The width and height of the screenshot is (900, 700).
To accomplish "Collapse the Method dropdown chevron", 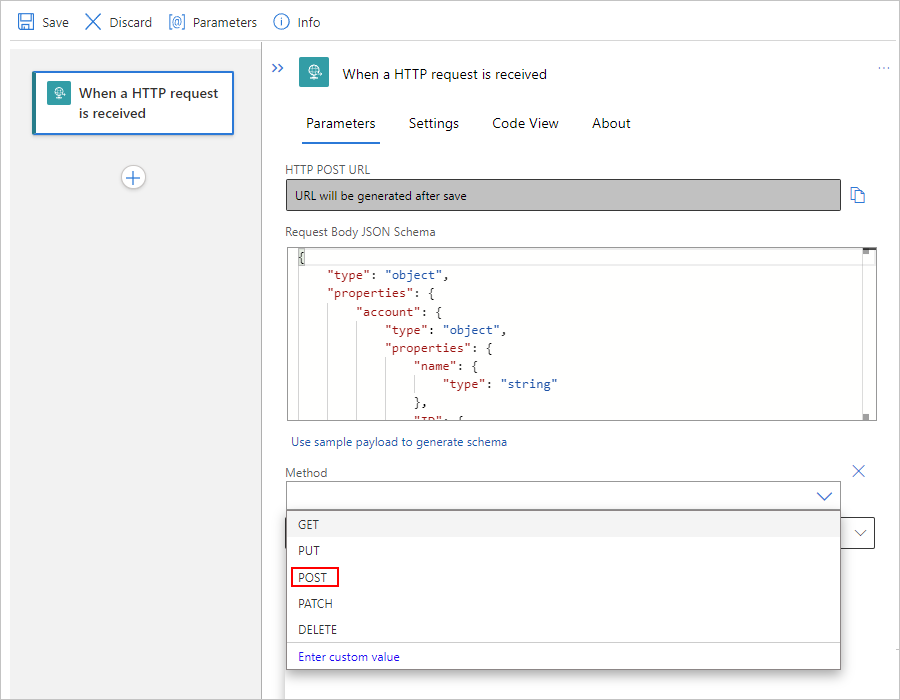I will [x=824, y=496].
